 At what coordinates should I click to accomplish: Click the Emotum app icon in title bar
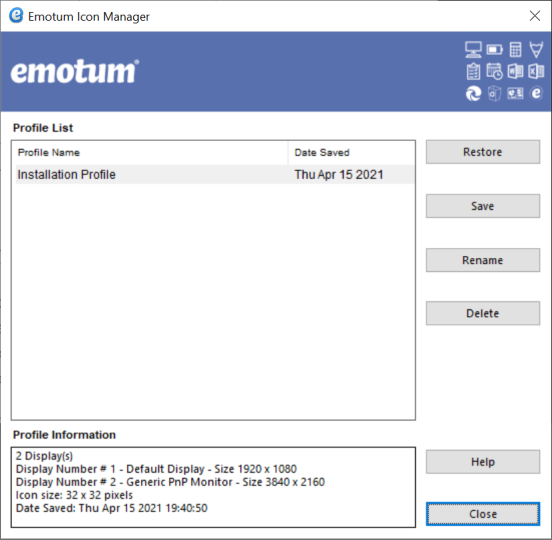pos(16,16)
